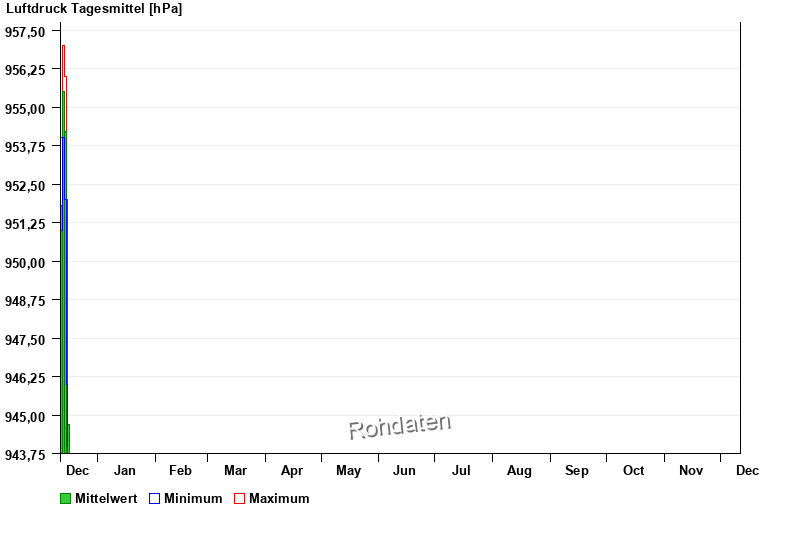Click the 955,00 pressure axis label
The height and width of the screenshot is (550, 800).
pyautogui.click(x=25, y=109)
